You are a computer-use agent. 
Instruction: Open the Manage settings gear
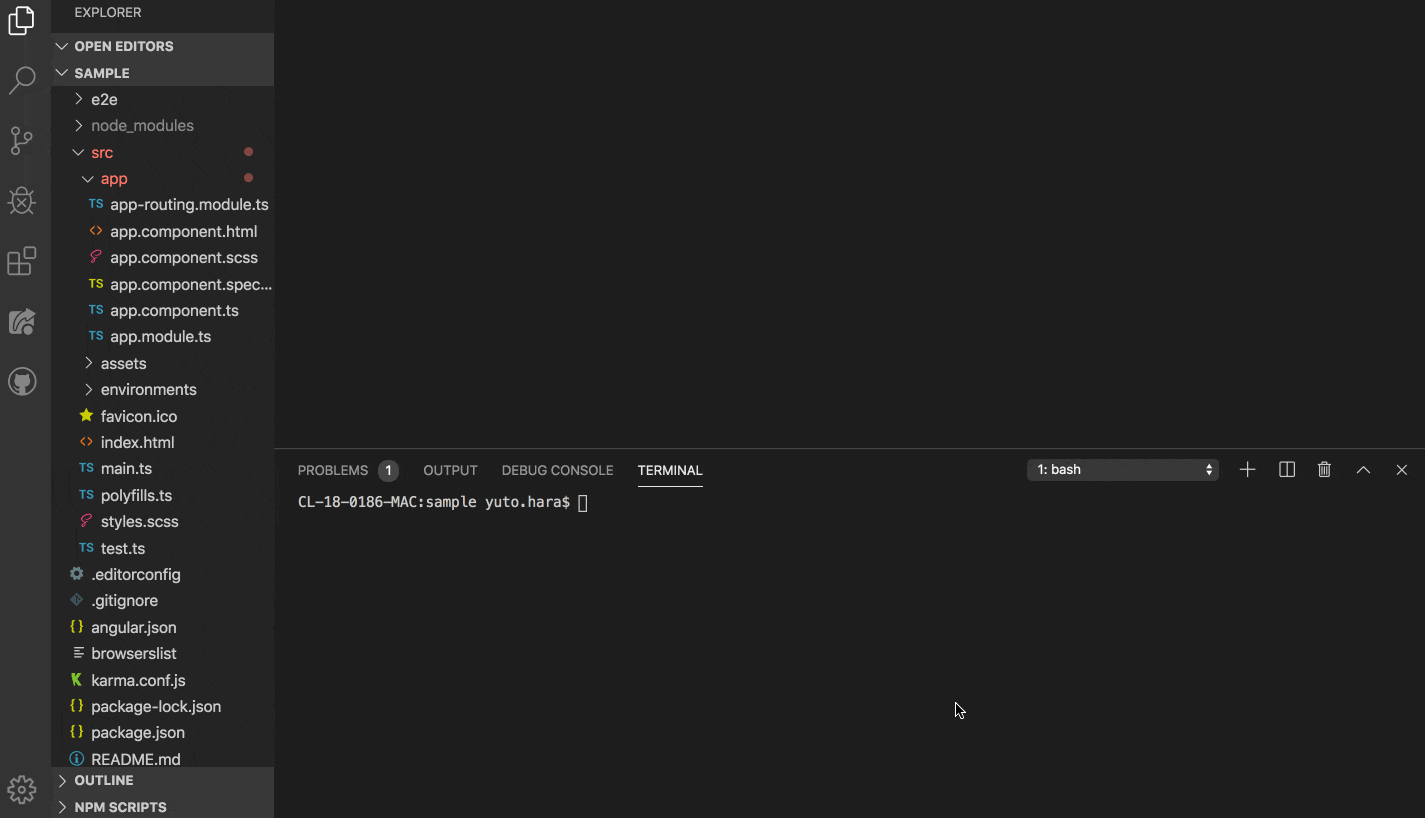(x=22, y=789)
